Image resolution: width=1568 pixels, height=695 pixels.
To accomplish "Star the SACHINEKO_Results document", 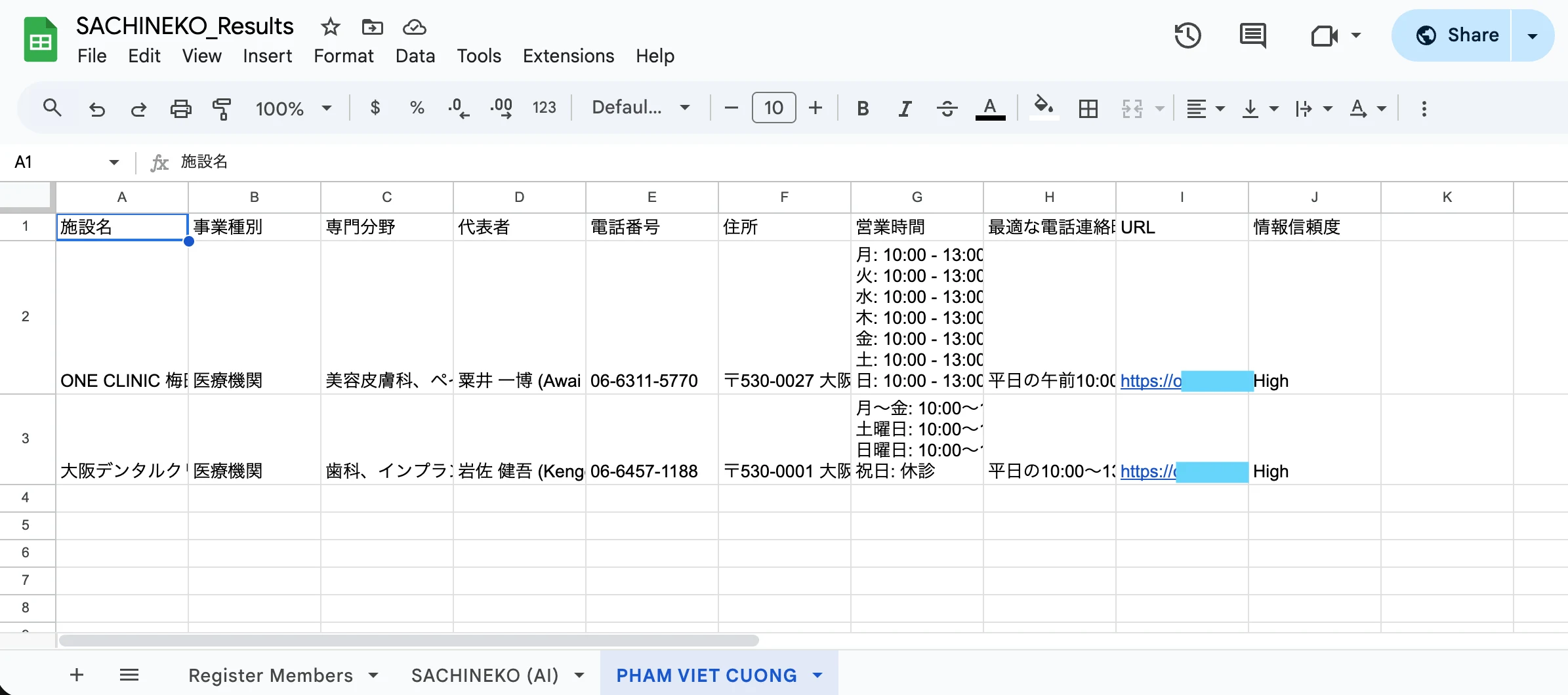I will click(x=330, y=27).
